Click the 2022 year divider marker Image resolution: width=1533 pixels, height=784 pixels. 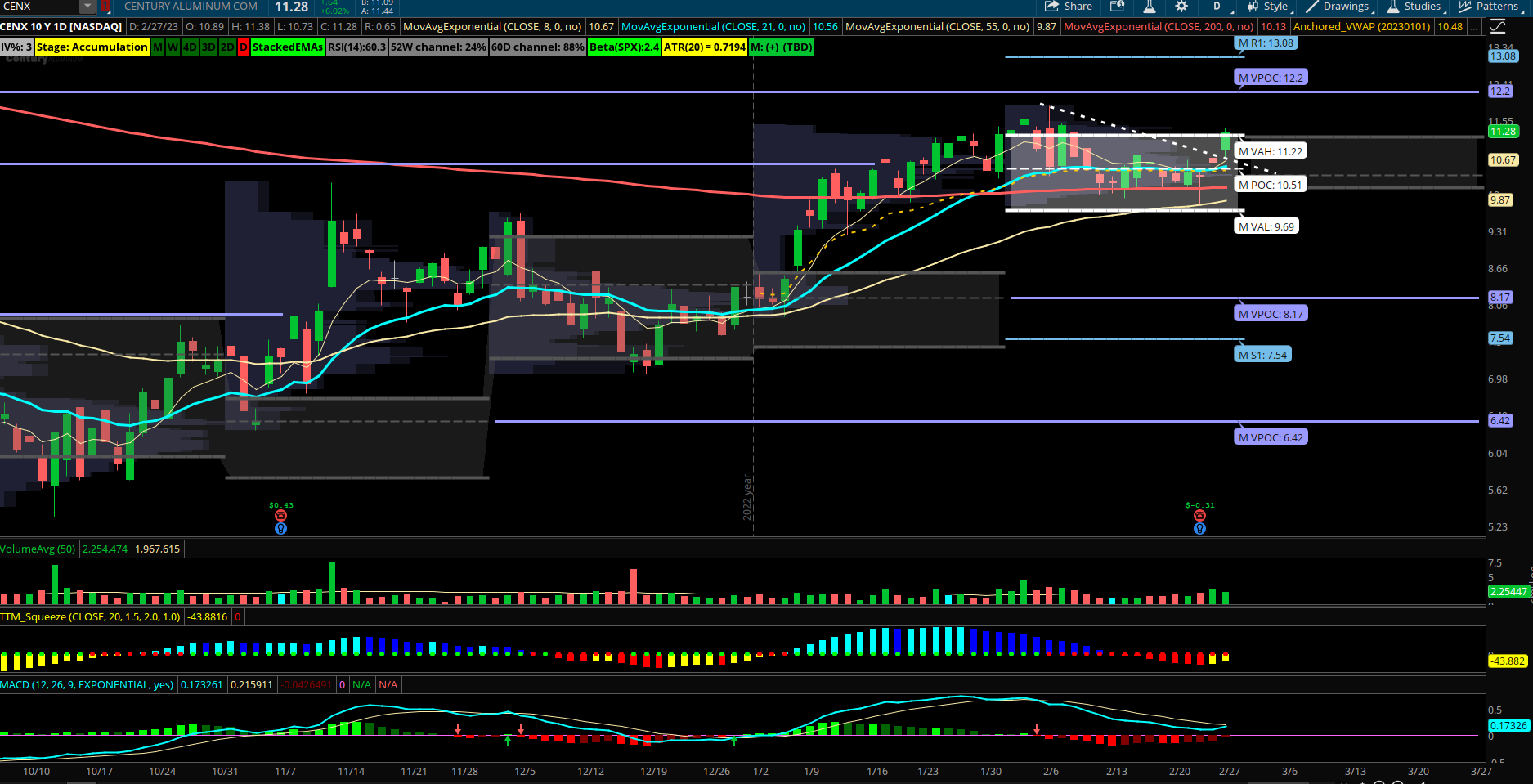[746, 497]
